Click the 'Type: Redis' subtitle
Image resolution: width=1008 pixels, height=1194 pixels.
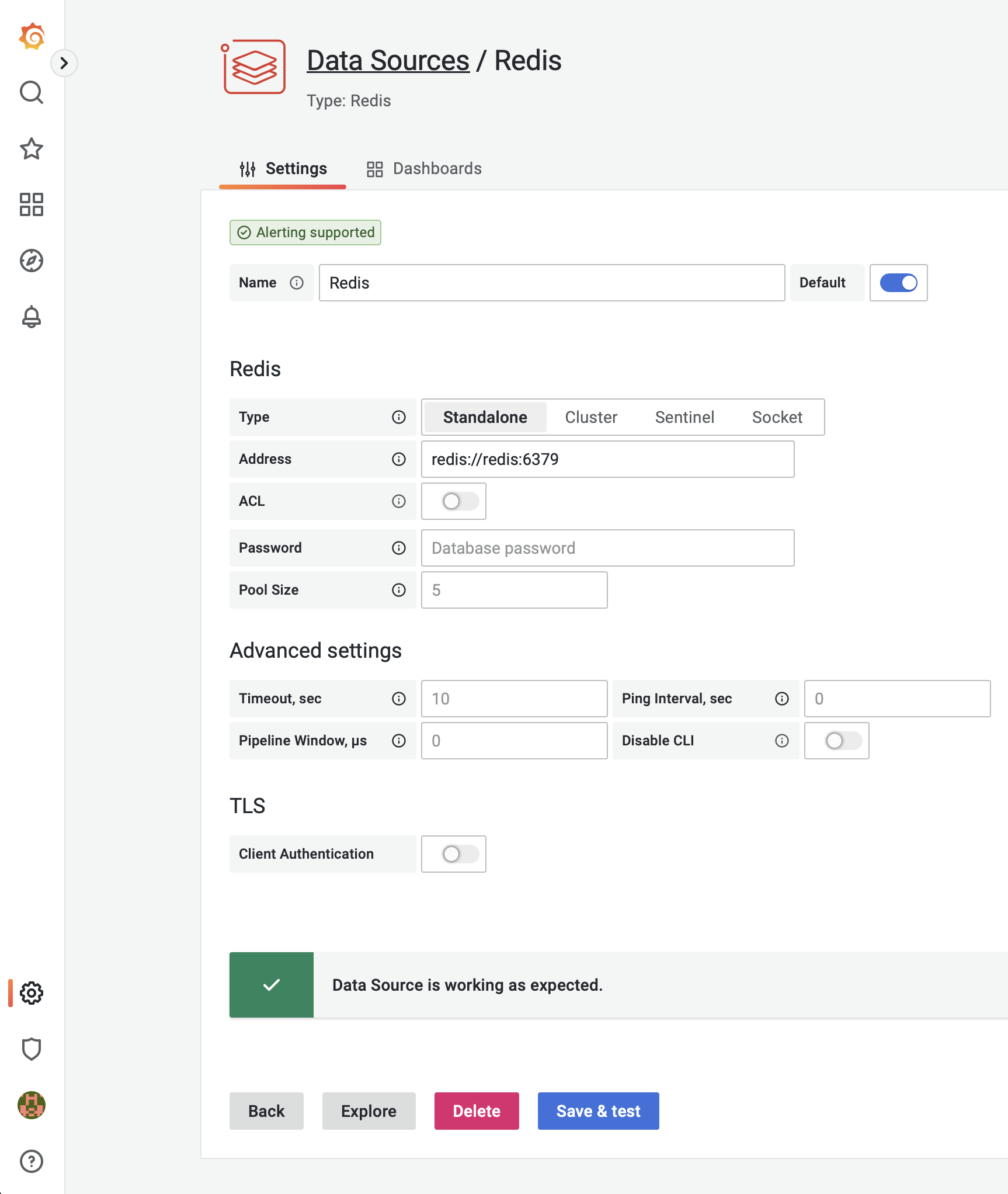click(x=349, y=100)
